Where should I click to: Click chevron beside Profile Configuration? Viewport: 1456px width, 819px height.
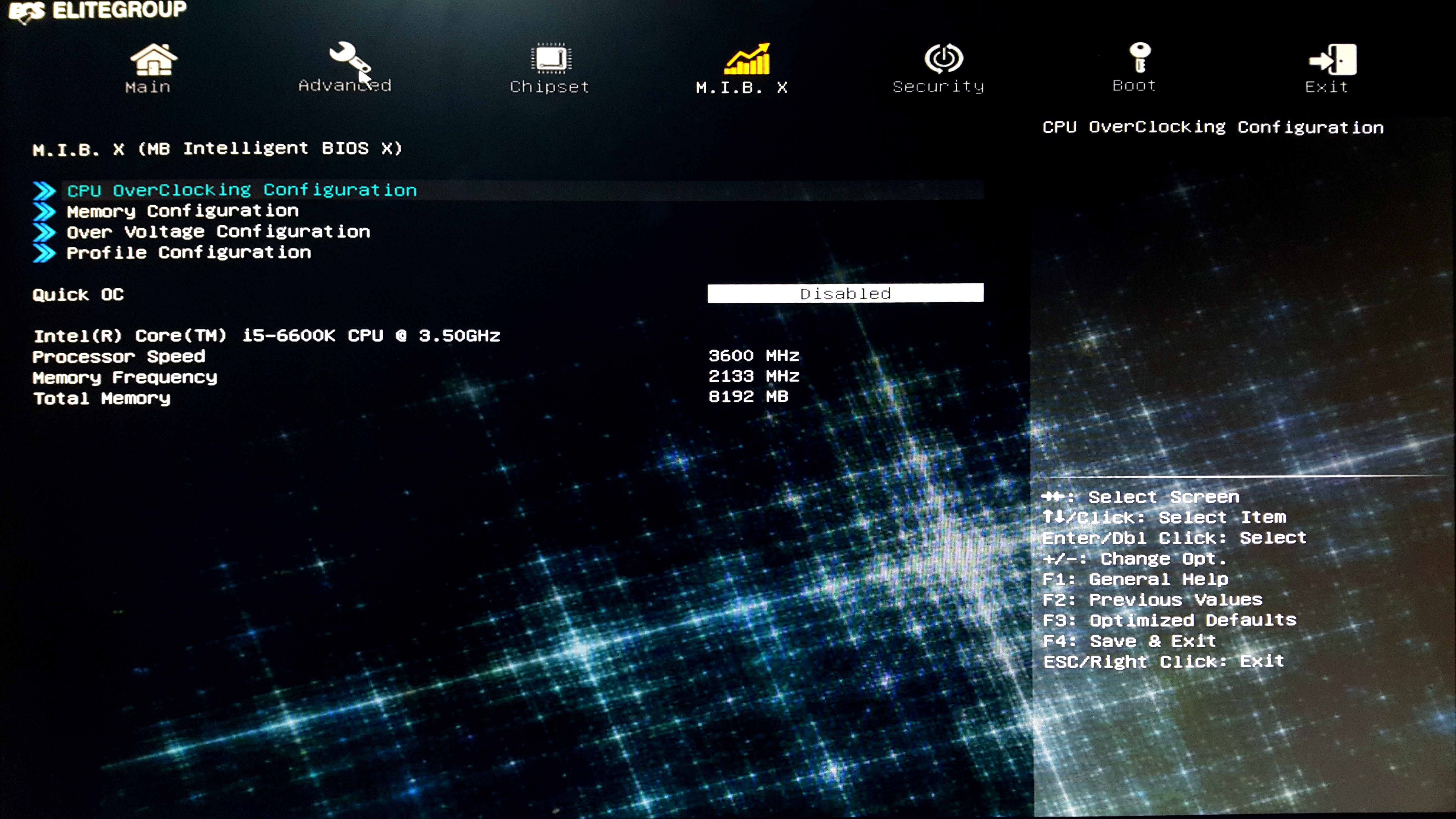(x=44, y=253)
